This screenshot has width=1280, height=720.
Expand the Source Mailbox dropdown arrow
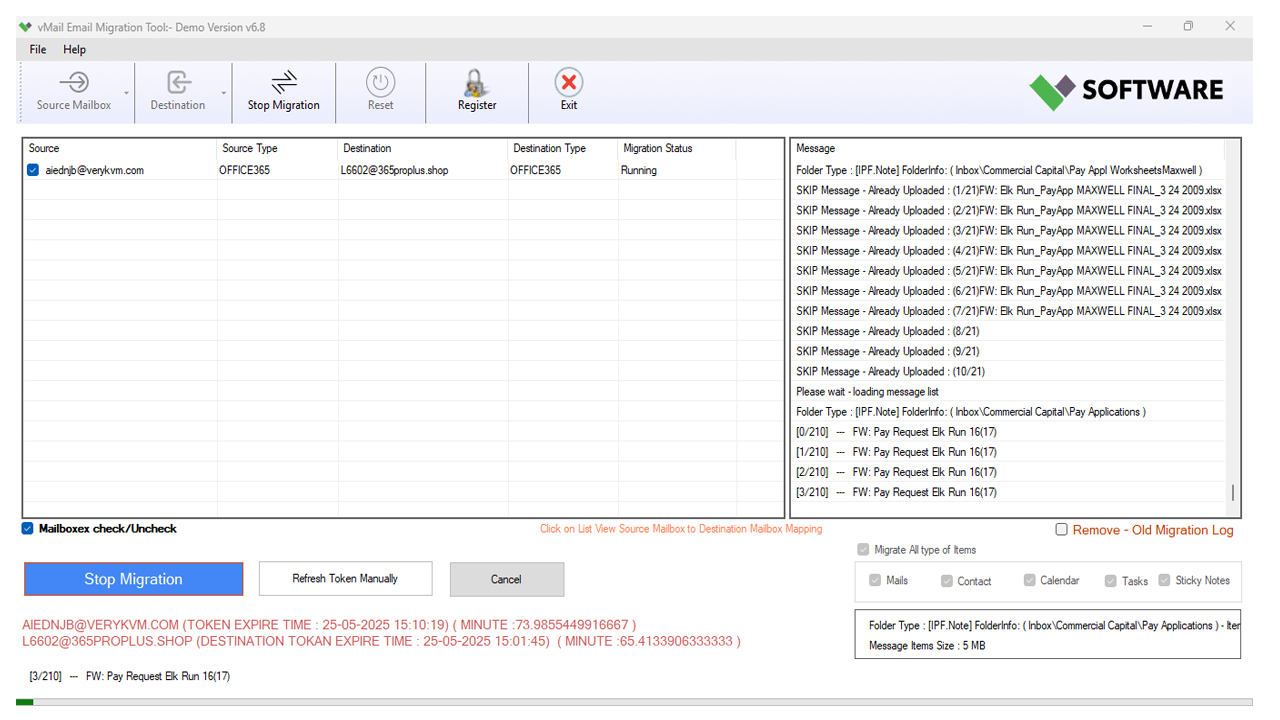[x=127, y=93]
